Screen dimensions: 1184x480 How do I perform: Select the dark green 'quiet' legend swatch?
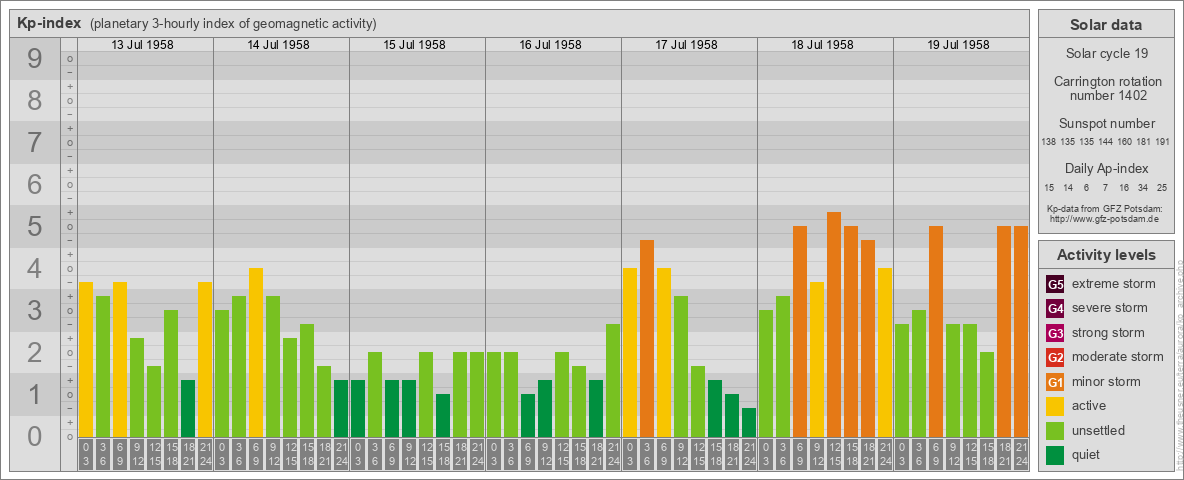tap(1055, 454)
